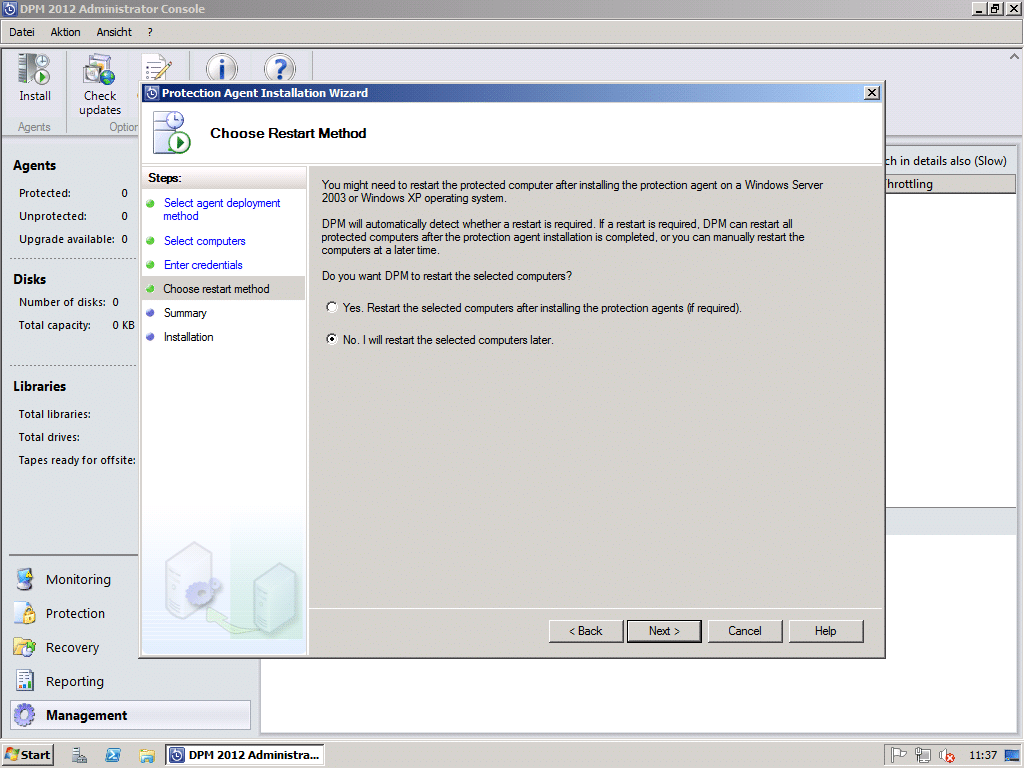The height and width of the screenshot is (768, 1024).
Task: Click the network tray icon
Action: [923, 755]
